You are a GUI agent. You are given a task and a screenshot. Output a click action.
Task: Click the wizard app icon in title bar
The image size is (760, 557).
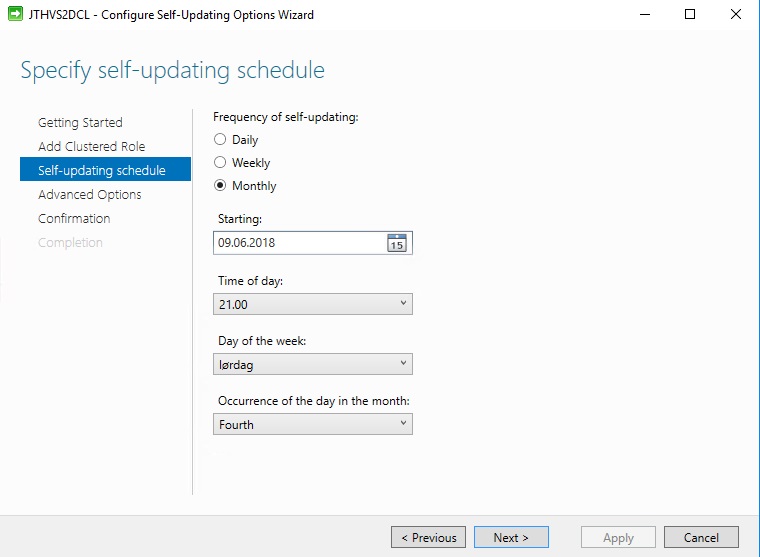[x=15, y=14]
